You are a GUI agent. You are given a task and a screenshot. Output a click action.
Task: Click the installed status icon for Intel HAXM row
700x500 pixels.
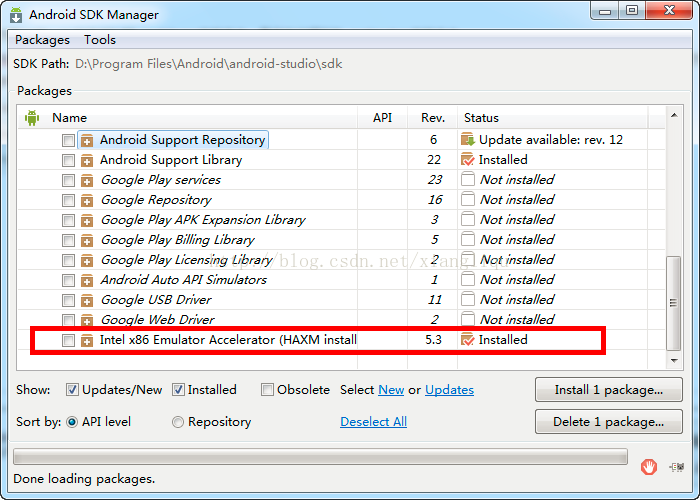[467, 340]
